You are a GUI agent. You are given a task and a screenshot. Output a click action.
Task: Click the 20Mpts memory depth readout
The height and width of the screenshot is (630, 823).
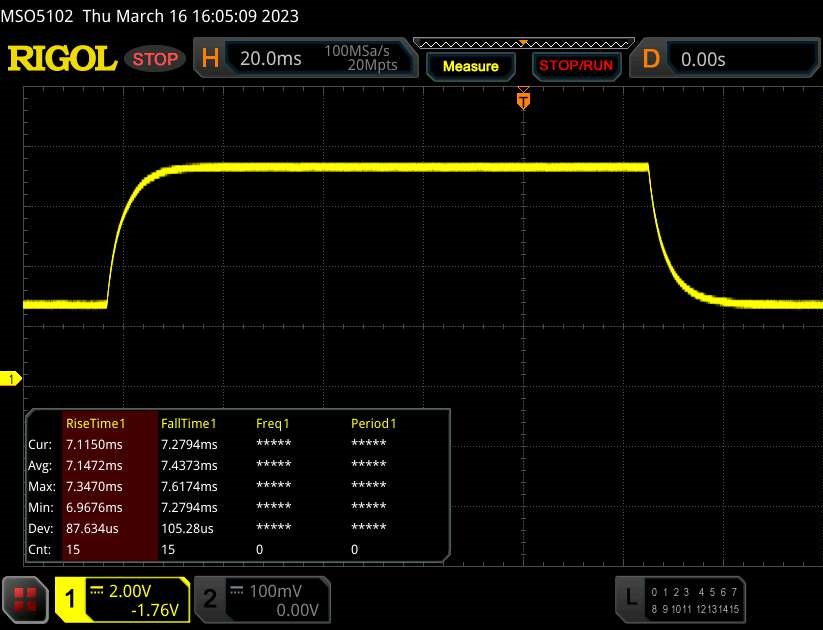click(x=373, y=65)
